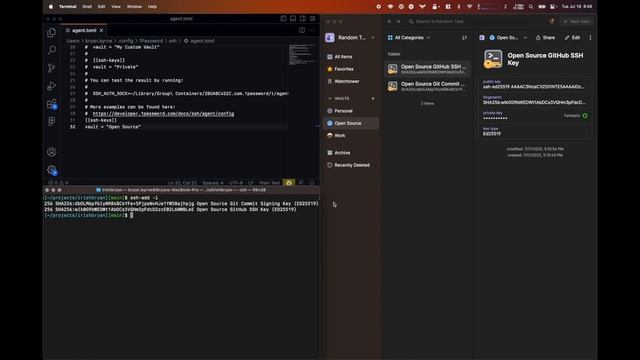
Task: Toggle the primary side bar in VS Code
Action: [x=283, y=19]
